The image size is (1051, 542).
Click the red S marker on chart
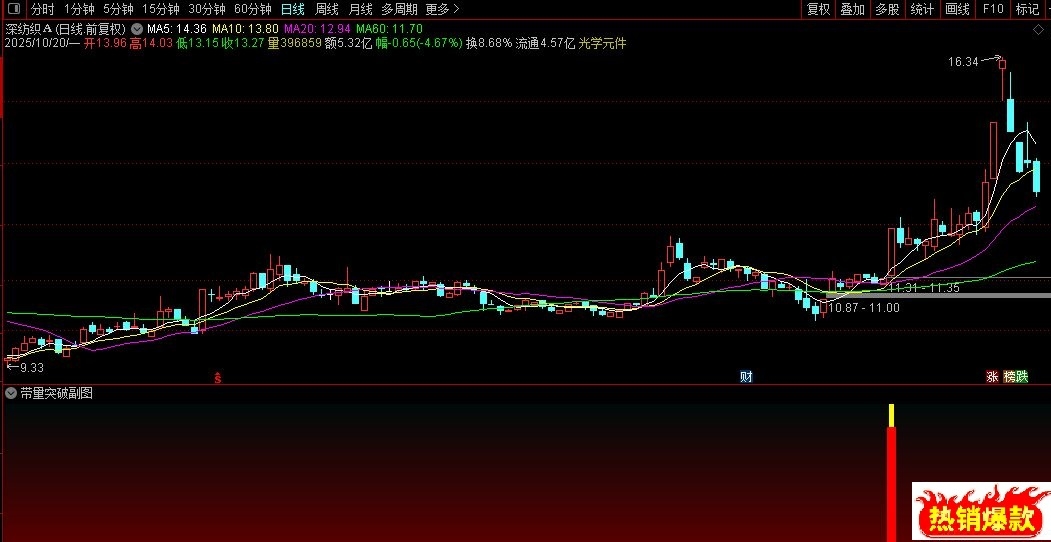217,377
